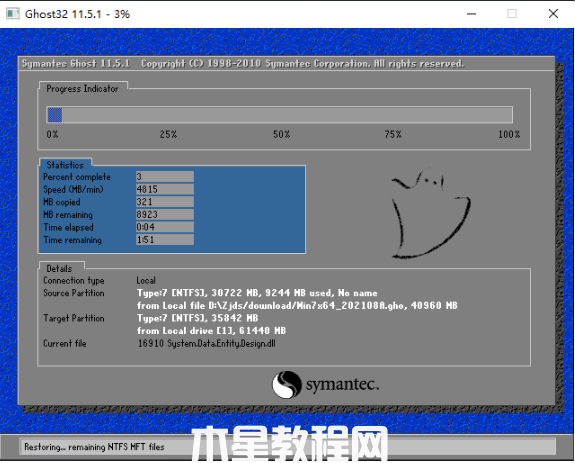575x463 pixels.
Task: Click the Time remaining value 1:51
Action: pyautogui.click(x=165, y=239)
